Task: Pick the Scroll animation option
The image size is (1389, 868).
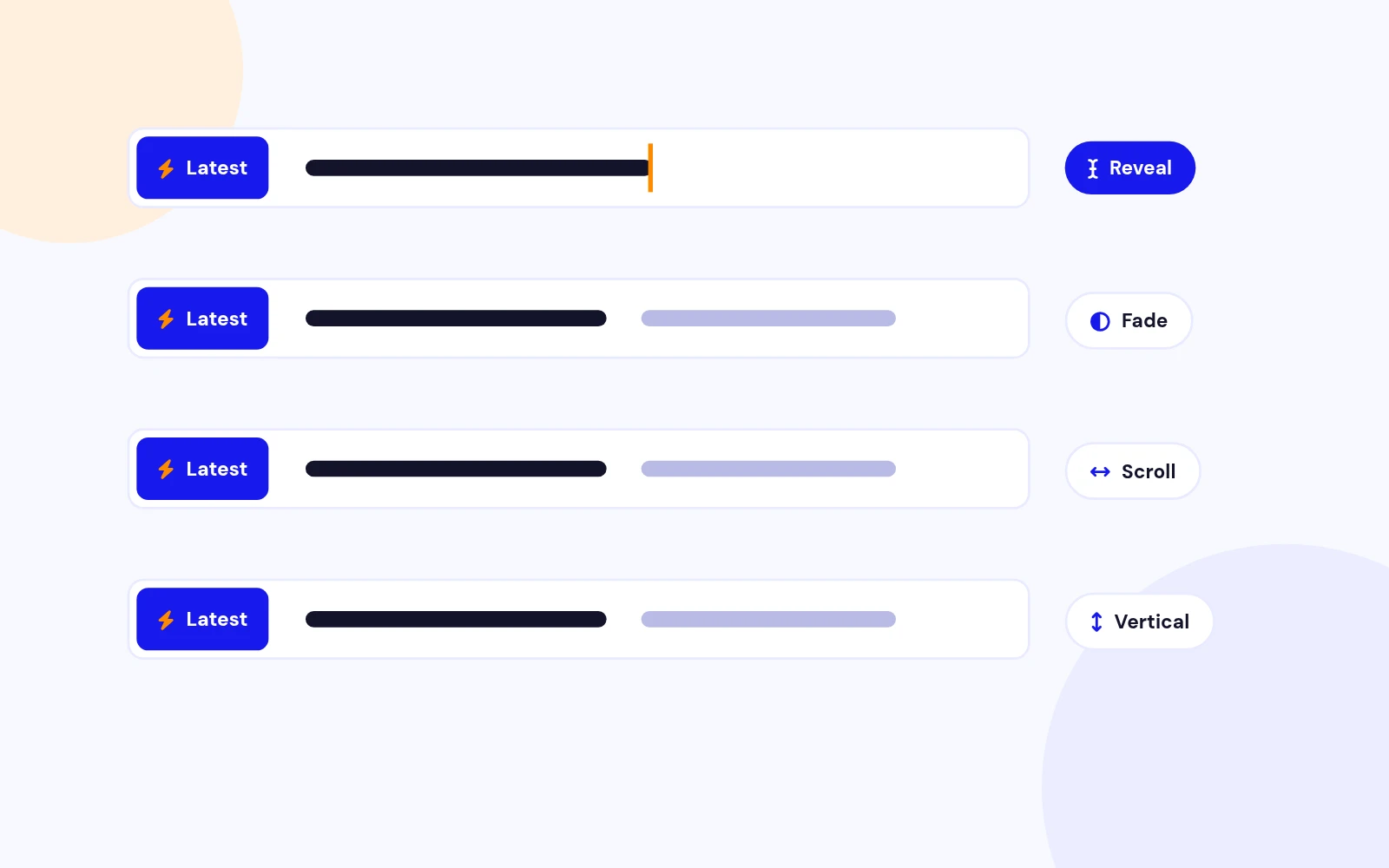Action: [1133, 471]
